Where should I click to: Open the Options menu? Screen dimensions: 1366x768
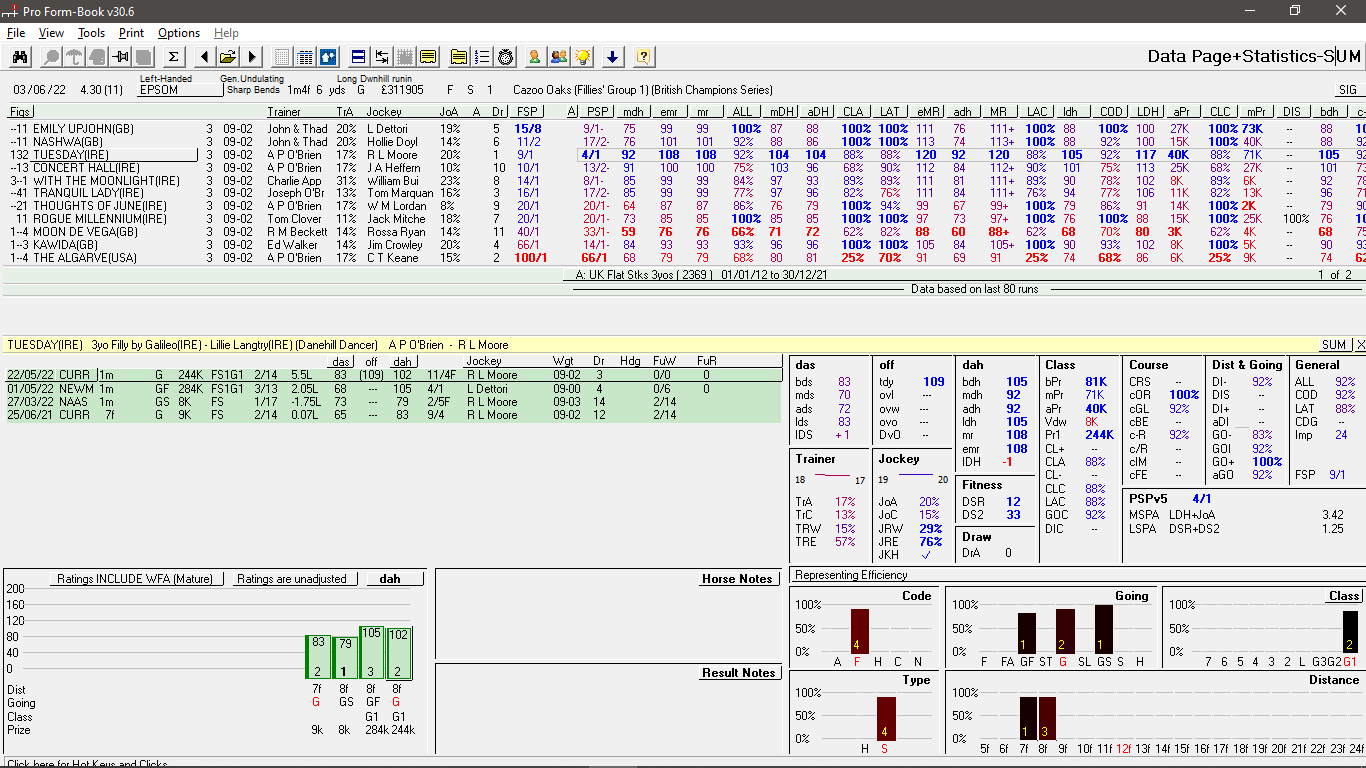(177, 32)
